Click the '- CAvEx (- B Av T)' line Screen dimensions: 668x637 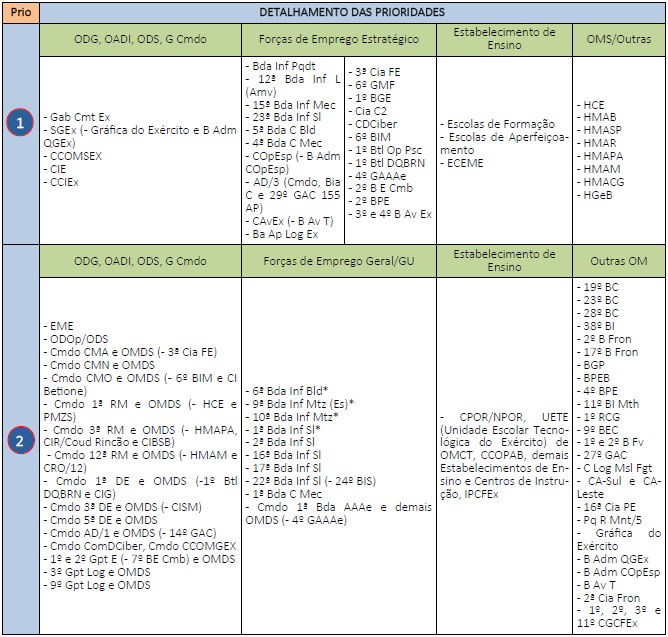pyautogui.click(x=289, y=222)
